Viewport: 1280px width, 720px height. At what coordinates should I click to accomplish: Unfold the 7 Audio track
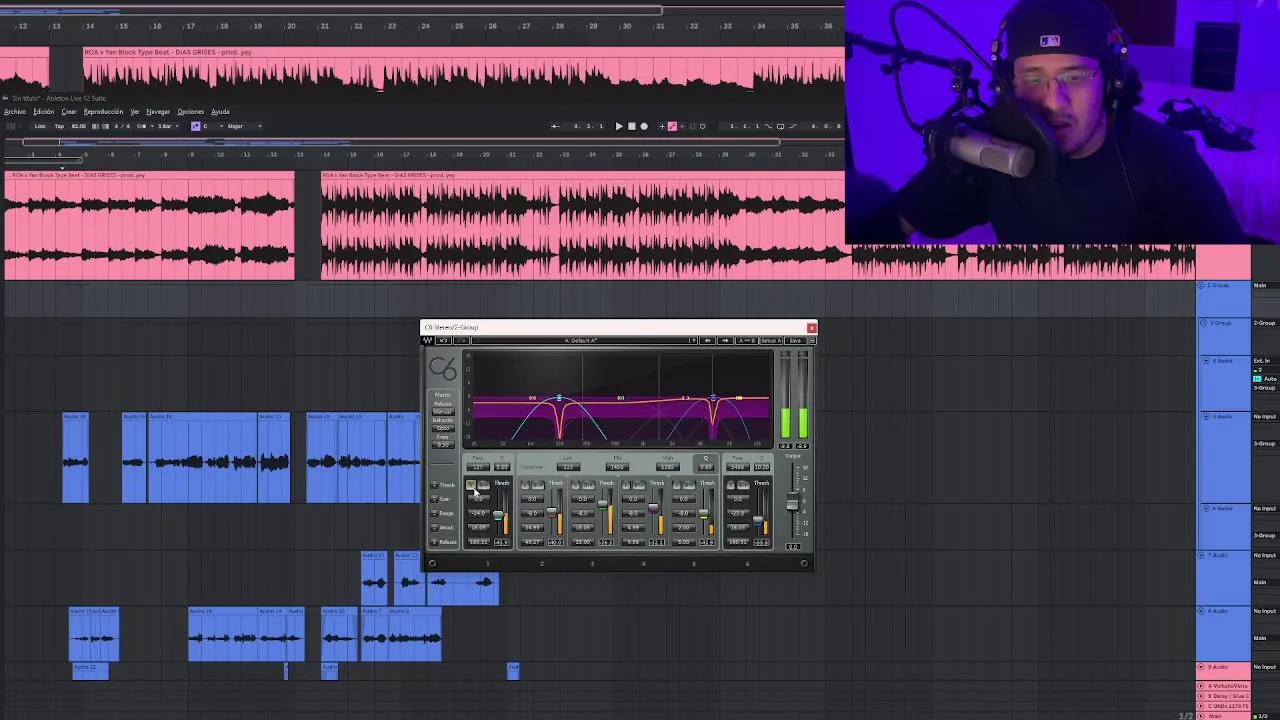coord(1201,555)
